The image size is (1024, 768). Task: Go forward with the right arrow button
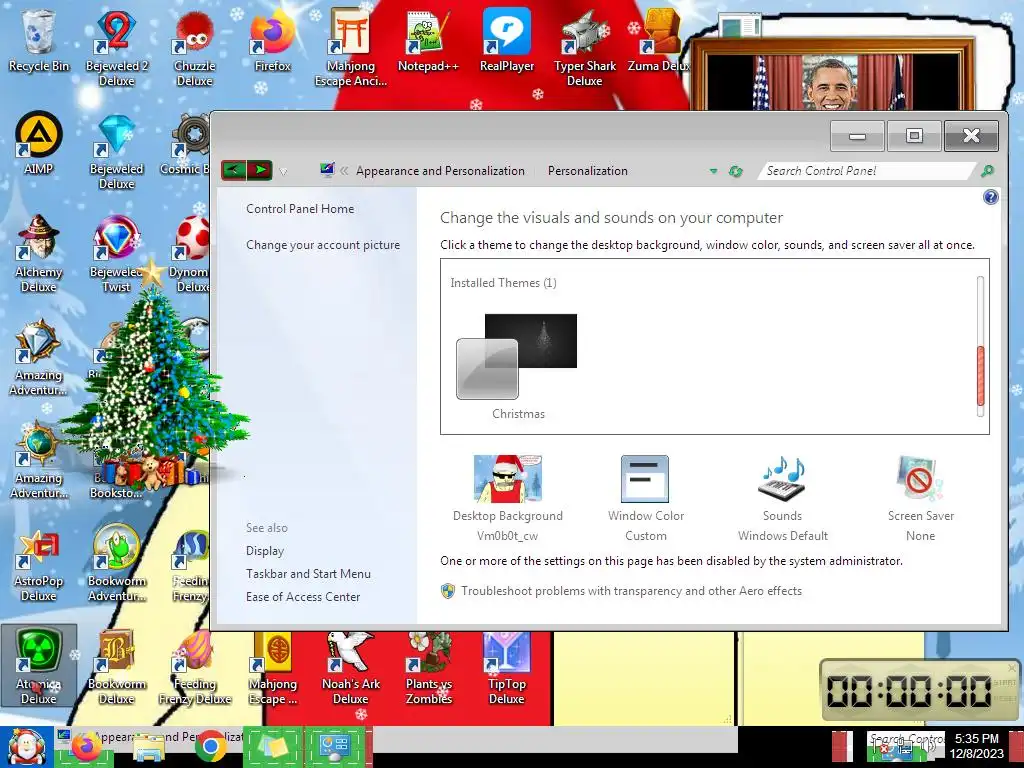point(260,170)
